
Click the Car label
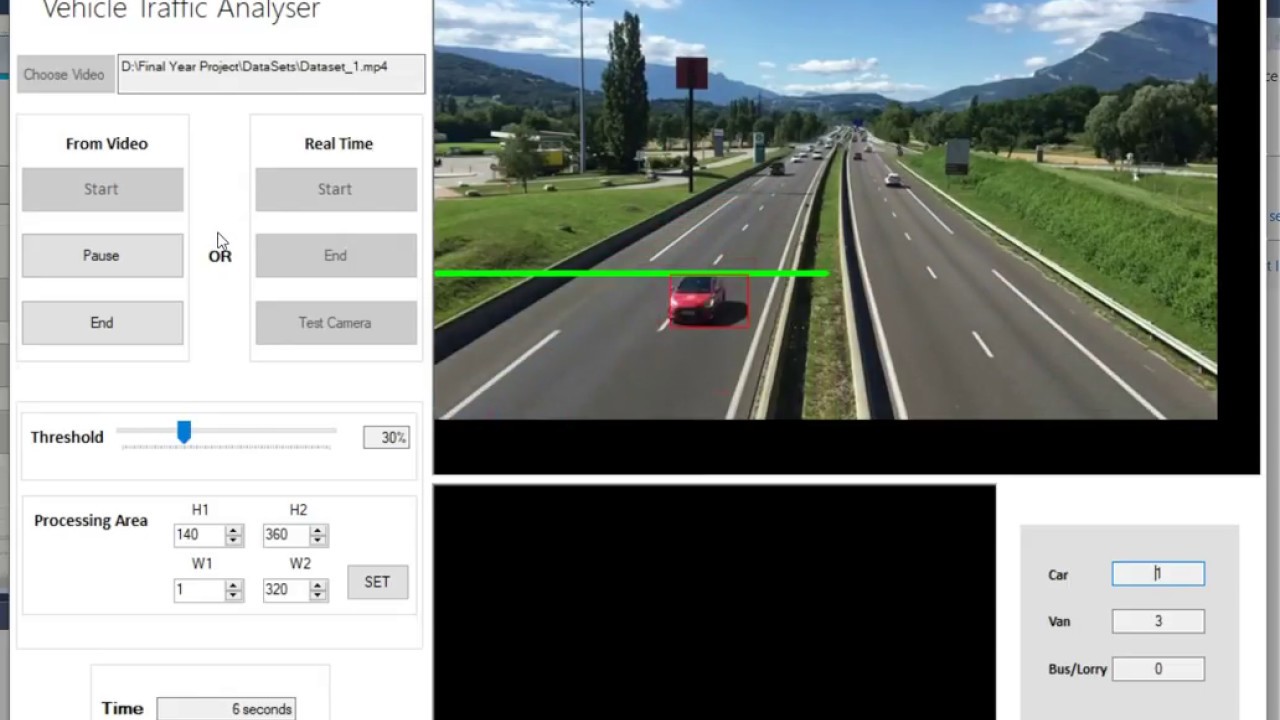[x=1058, y=575]
